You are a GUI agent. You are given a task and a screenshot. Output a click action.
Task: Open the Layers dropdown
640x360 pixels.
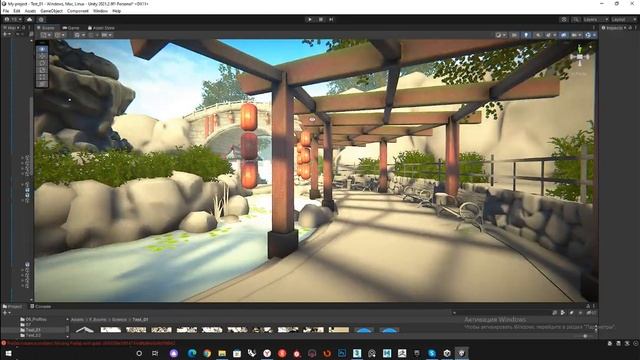click(596, 19)
